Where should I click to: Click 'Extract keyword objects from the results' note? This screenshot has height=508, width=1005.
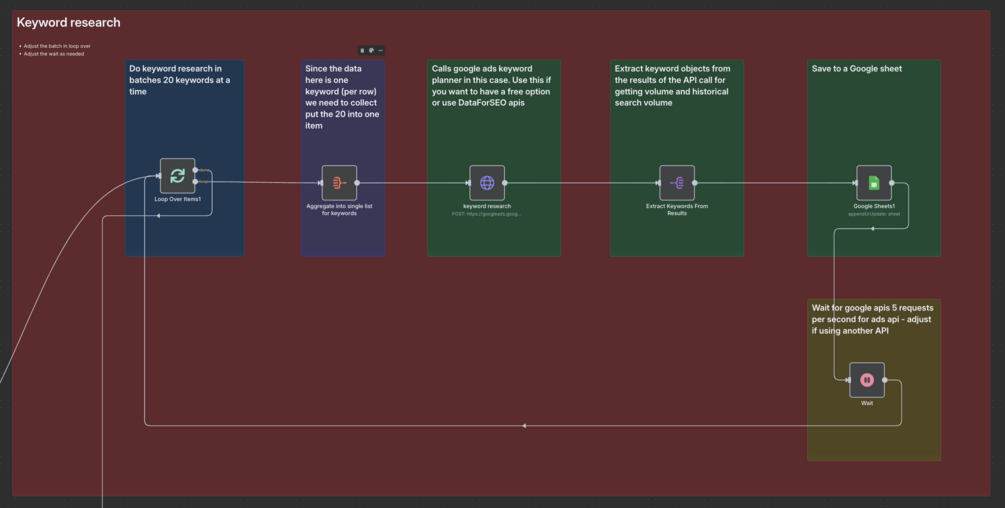tap(672, 86)
